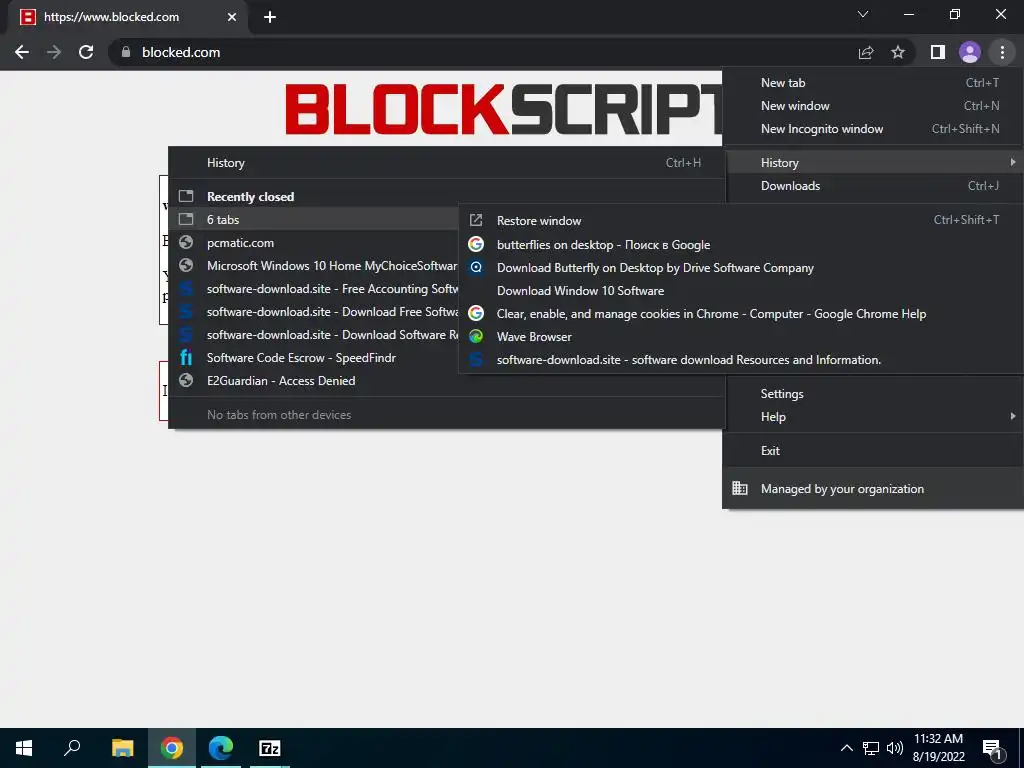Click Google icon beside butterflies on desktop
Image resolution: width=1024 pixels, height=768 pixels.
[x=476, y=244]
